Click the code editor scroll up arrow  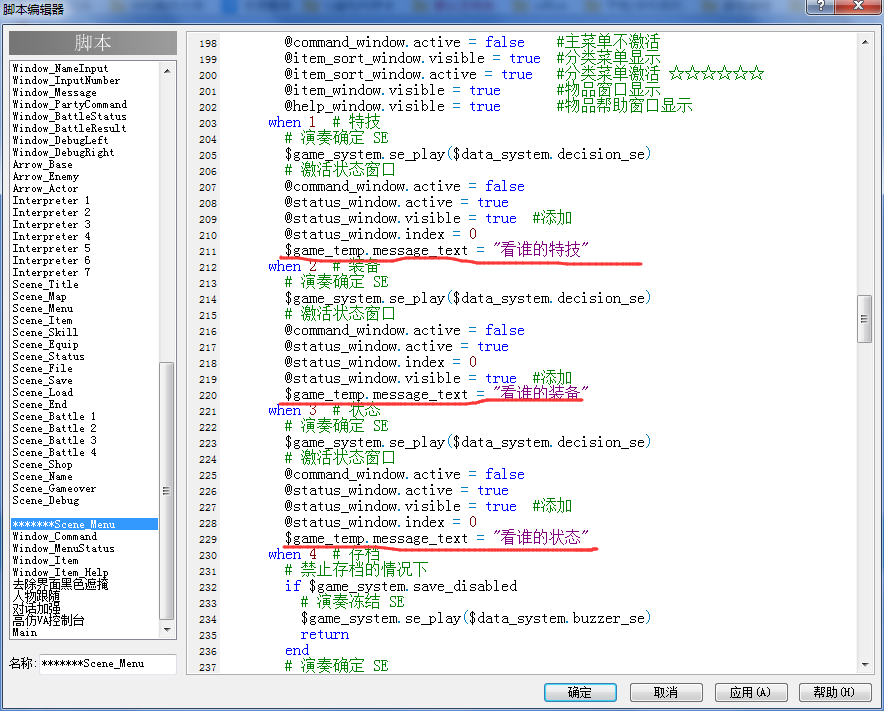point(865,42)
